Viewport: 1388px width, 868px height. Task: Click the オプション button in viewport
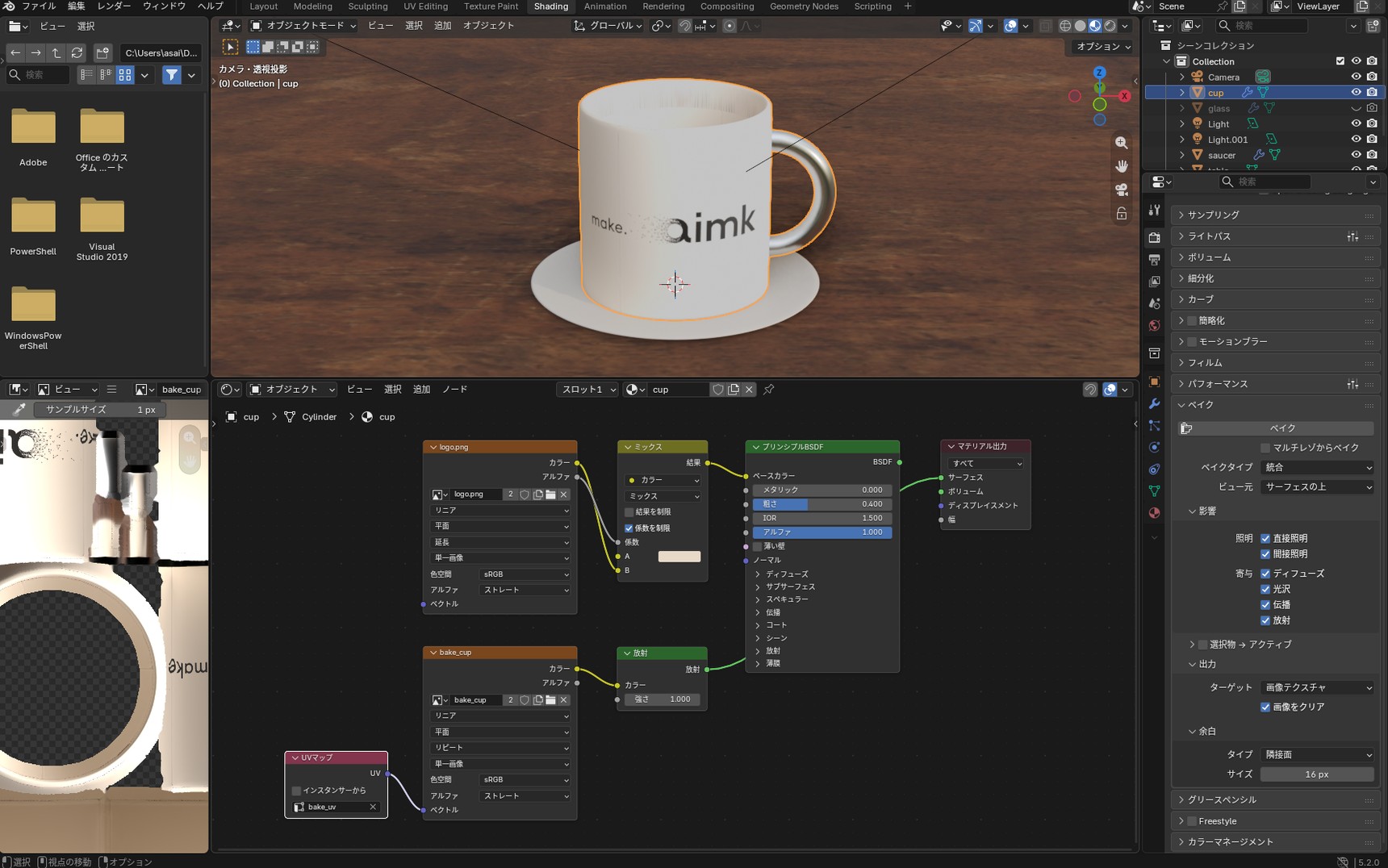click(1103, 47)
